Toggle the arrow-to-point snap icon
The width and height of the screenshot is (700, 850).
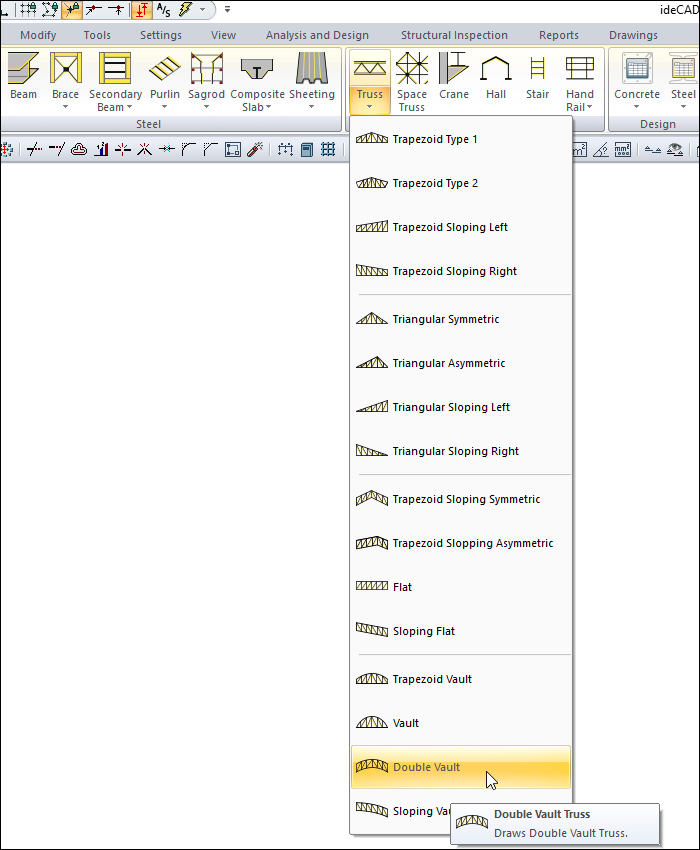(94, 9)
